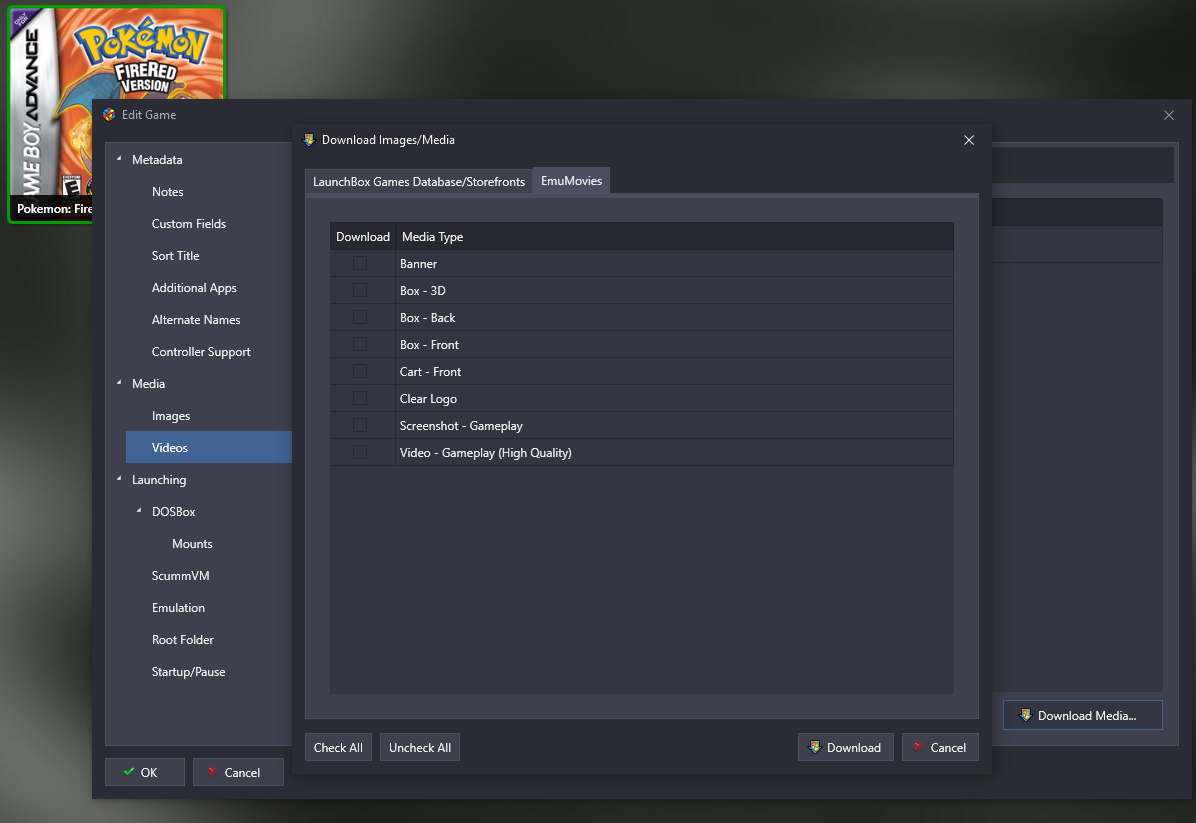This screenshot has height=823, width=1196.
Task: Select the Launching tree item
Action: coord(159,480)
